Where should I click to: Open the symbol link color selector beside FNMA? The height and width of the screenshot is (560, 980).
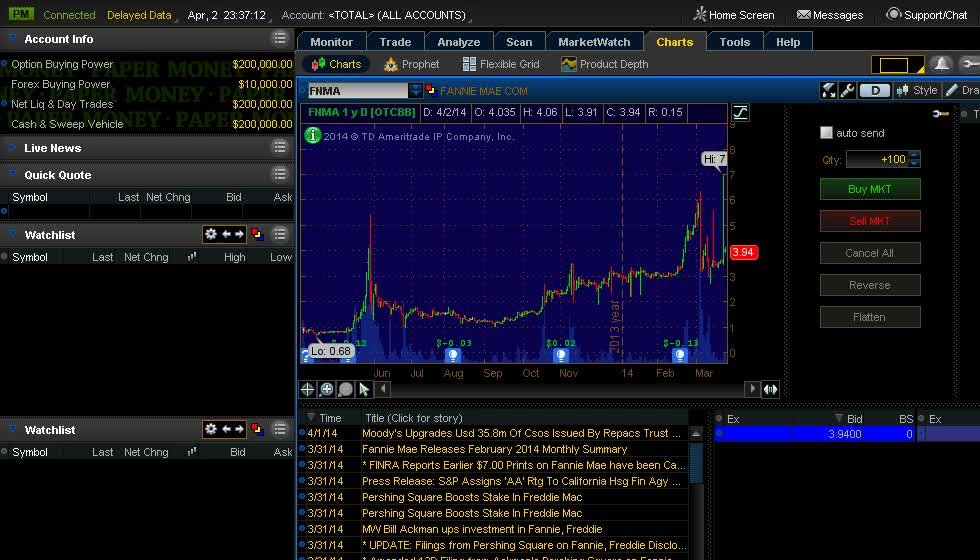click(x=431, y=91)
